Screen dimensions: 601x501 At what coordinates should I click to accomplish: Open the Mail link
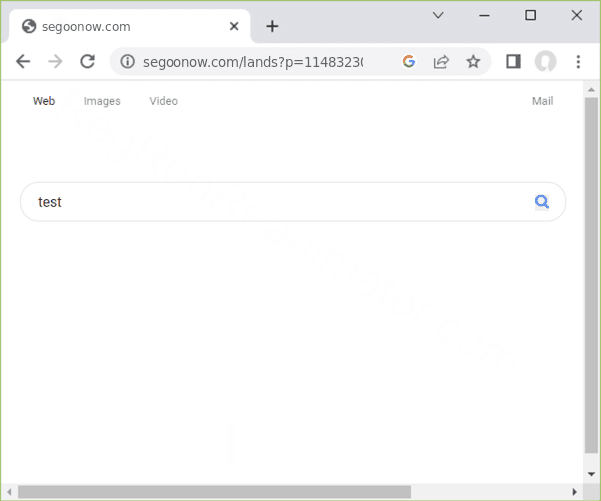click(x=542, y=101)
